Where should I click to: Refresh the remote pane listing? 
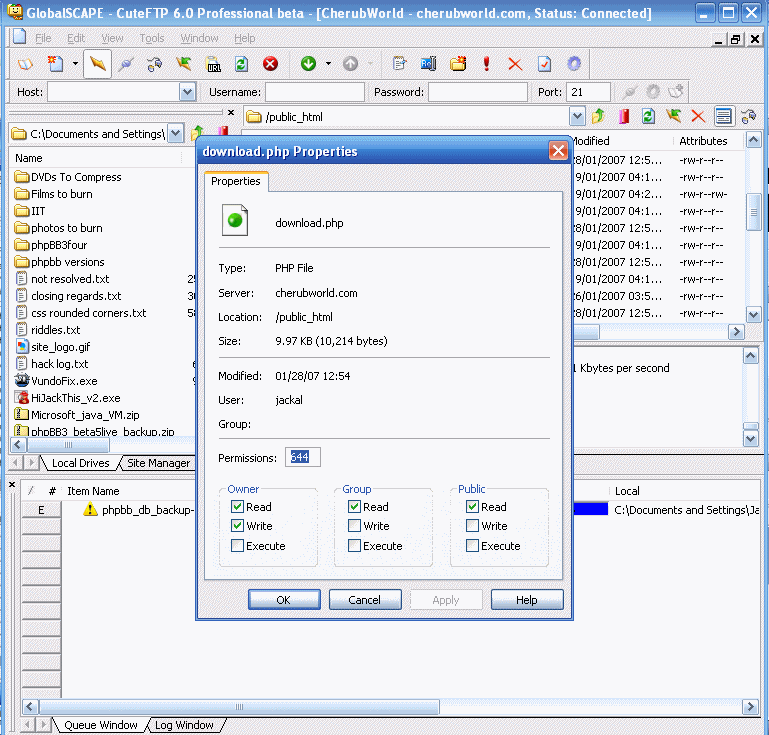648,117
